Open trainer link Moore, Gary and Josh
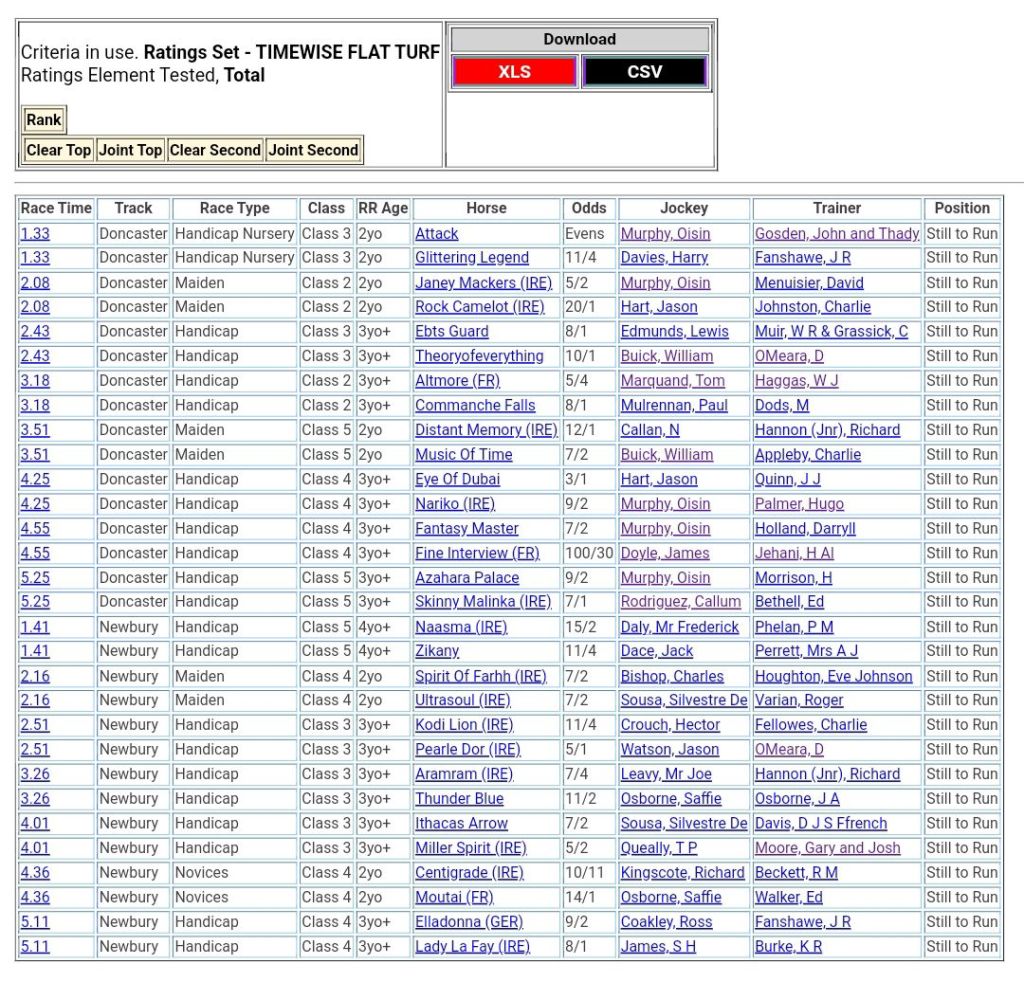Viewport: 1024px width, 982px height. (x=827, y=848)
